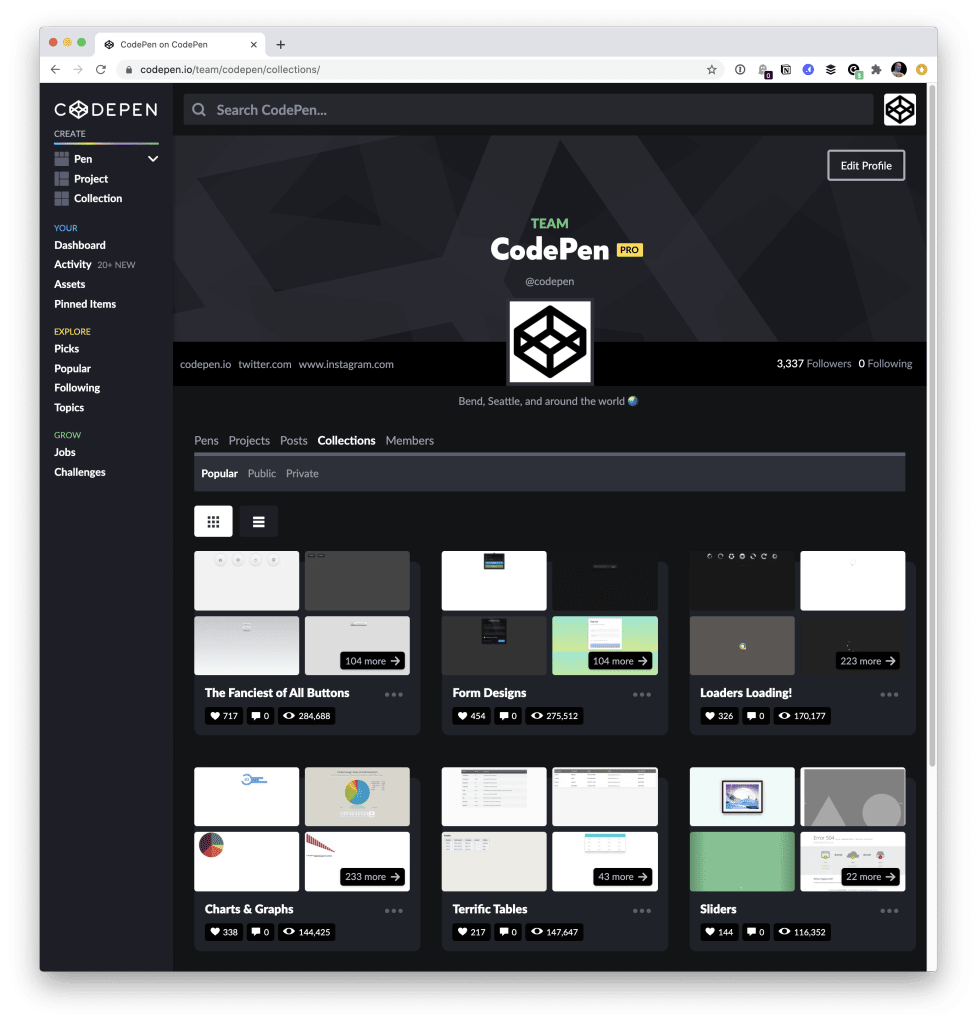Click the Collection icon in Create section
Screen dimensions: 977x1024
click(61, 199)
